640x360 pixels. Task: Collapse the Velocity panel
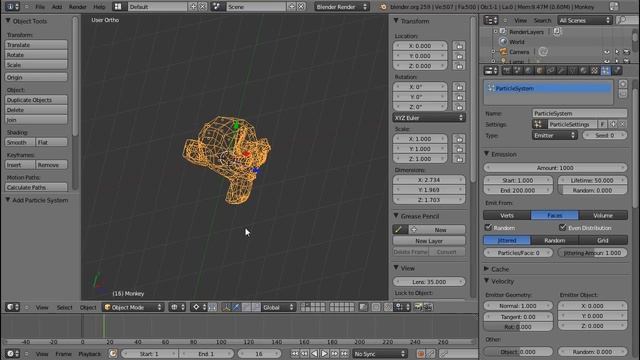pos(487,281)
